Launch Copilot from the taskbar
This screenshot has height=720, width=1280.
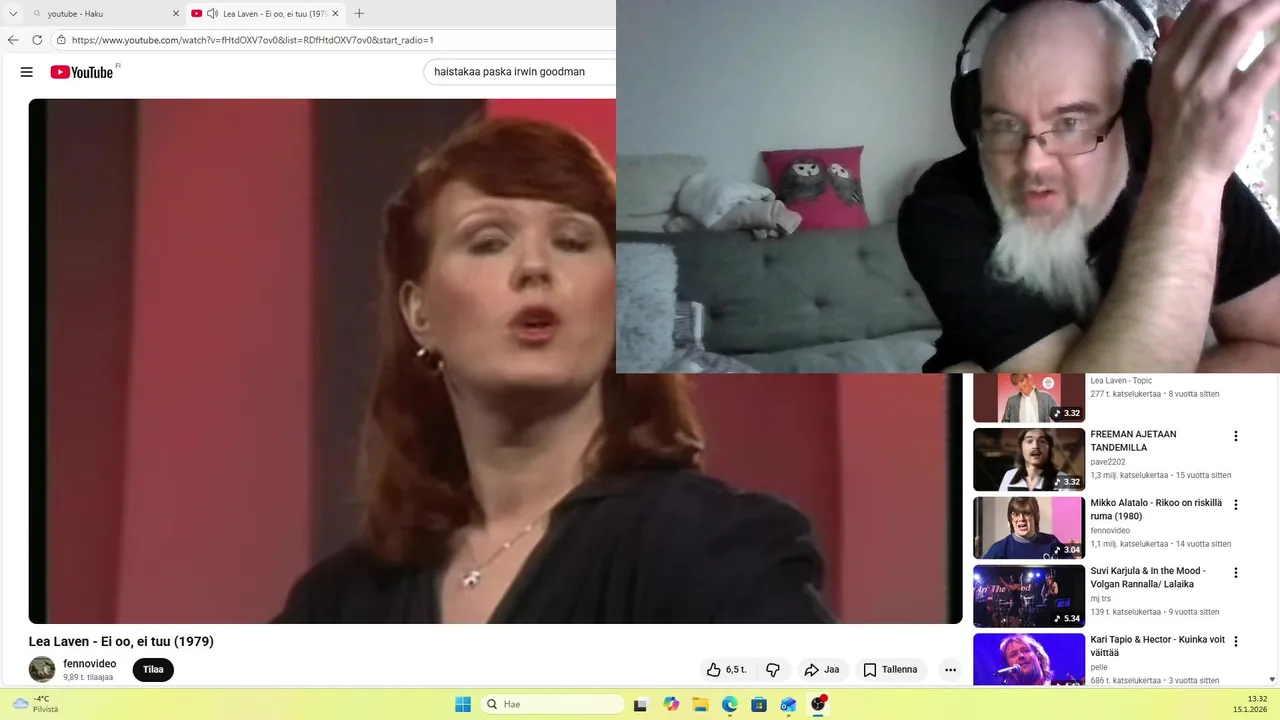671,704
